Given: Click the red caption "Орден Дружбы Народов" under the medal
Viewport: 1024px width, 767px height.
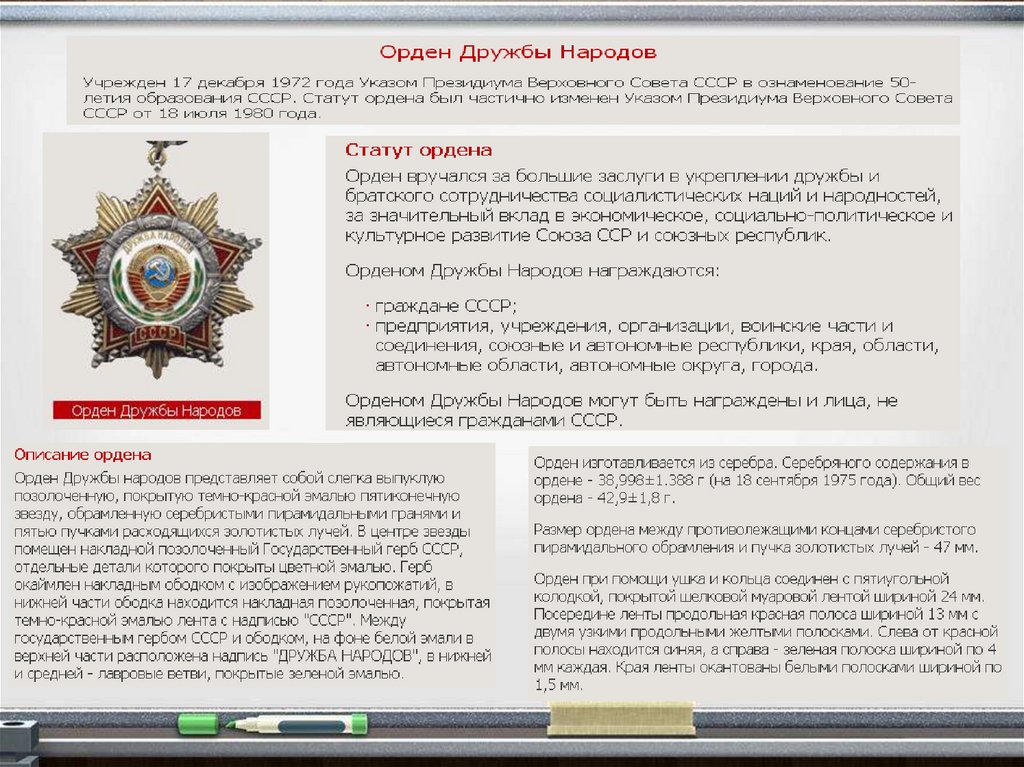Looking at the screenshot, I should pos(157,410).
